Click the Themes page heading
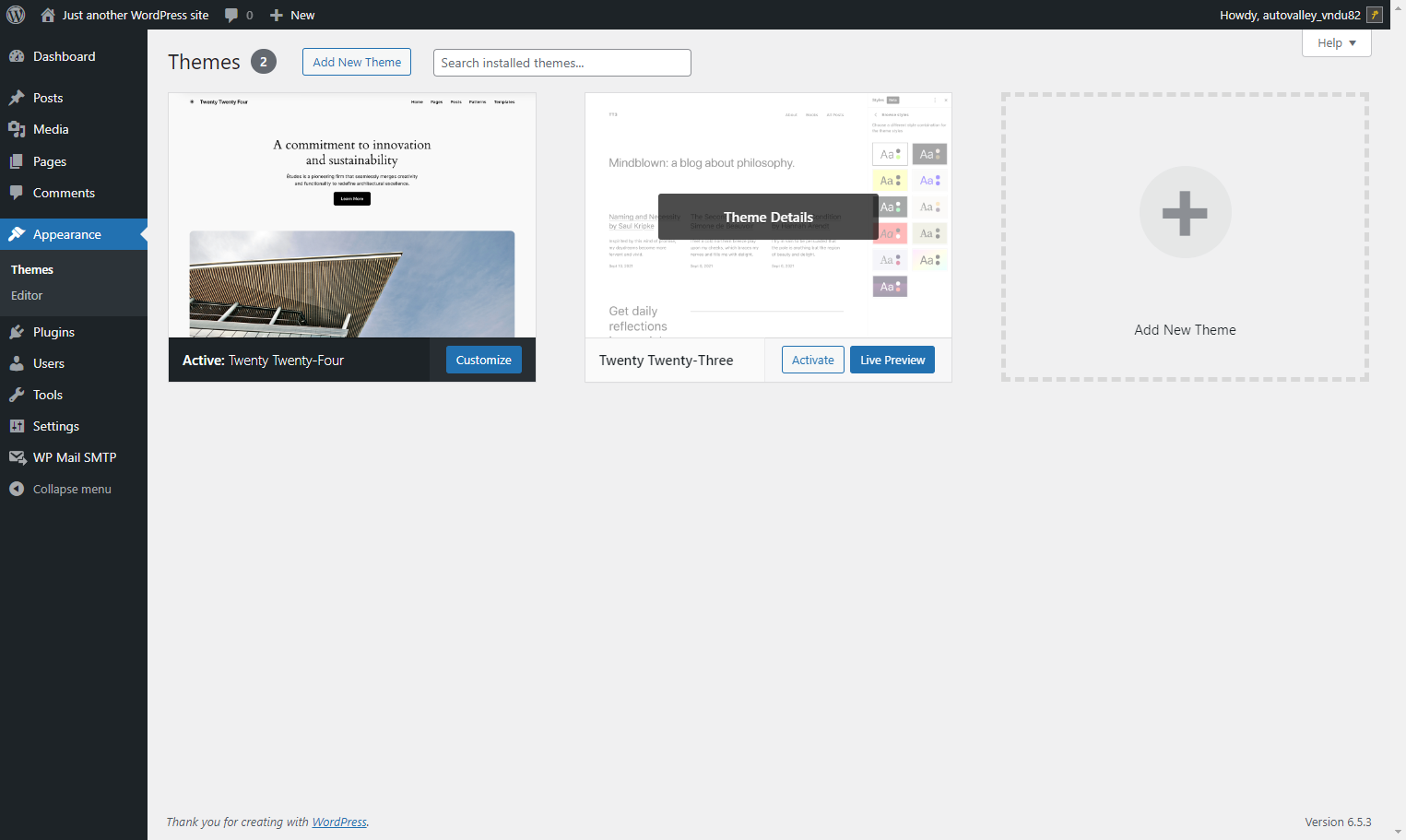This screenshot has height=840, width=1406. tap(204, 62)
